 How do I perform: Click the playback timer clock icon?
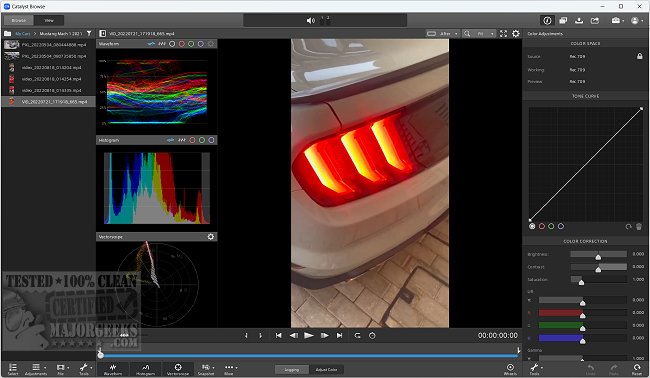pyautogui.click(x=372, y=335)
